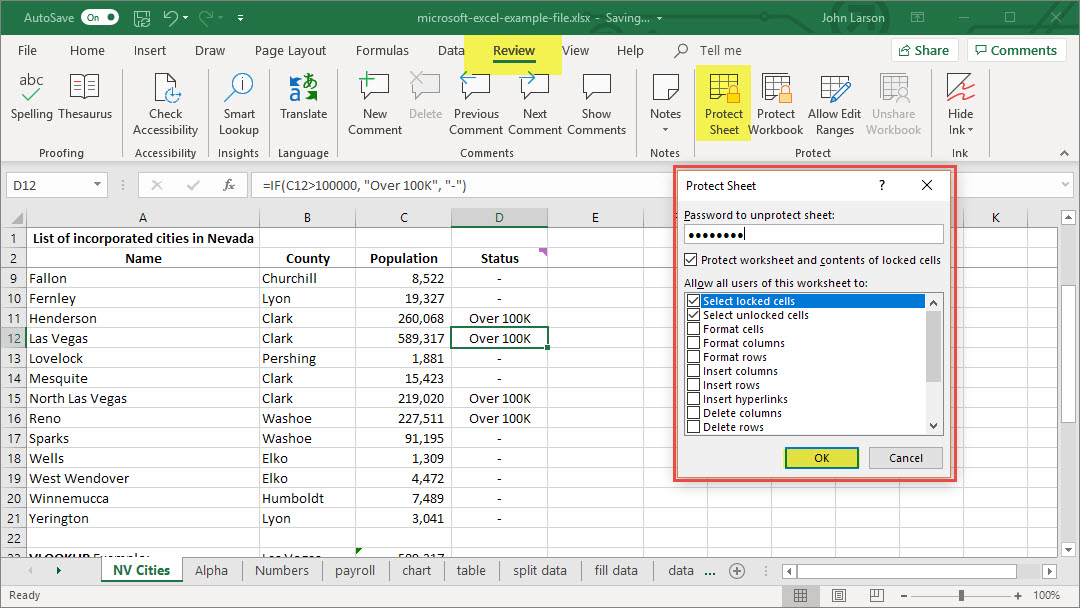Uncheck Select locked cells option
This screenshot has height=608, width=1080.
pyautogui.click(x=693, y=301)
